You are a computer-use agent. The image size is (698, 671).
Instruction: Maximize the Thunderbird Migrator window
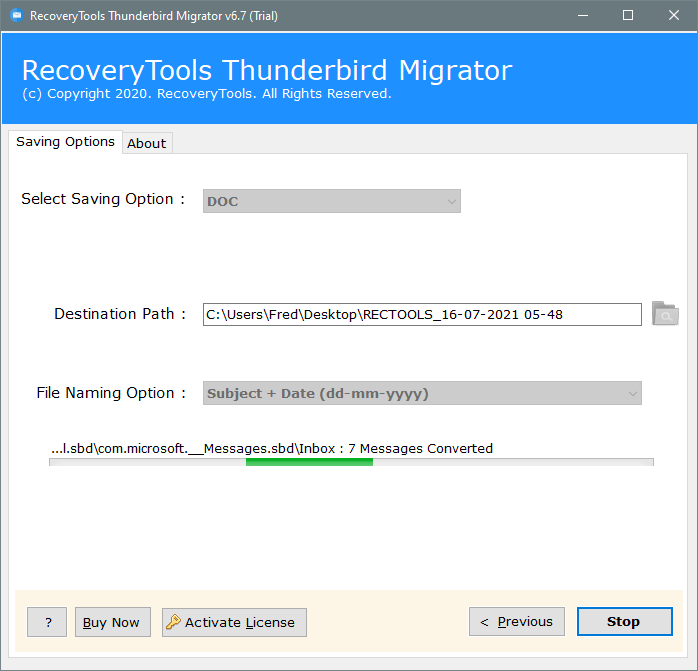[x=628, y=16]
